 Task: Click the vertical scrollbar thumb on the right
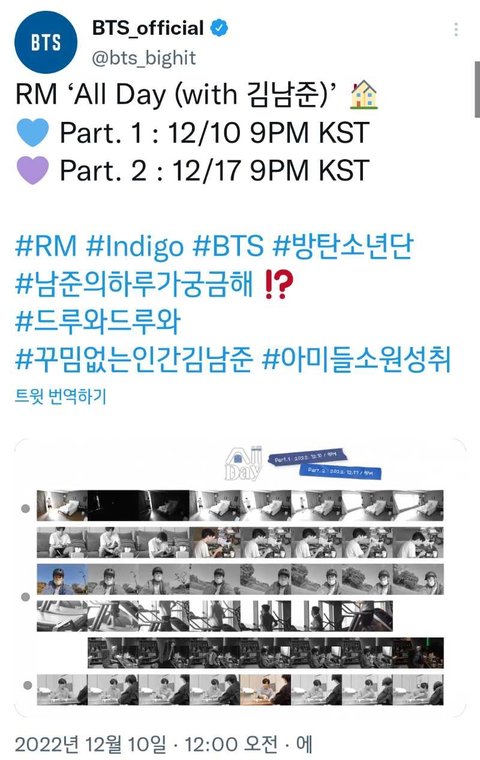pyautogui.click(x=477, y=90)
